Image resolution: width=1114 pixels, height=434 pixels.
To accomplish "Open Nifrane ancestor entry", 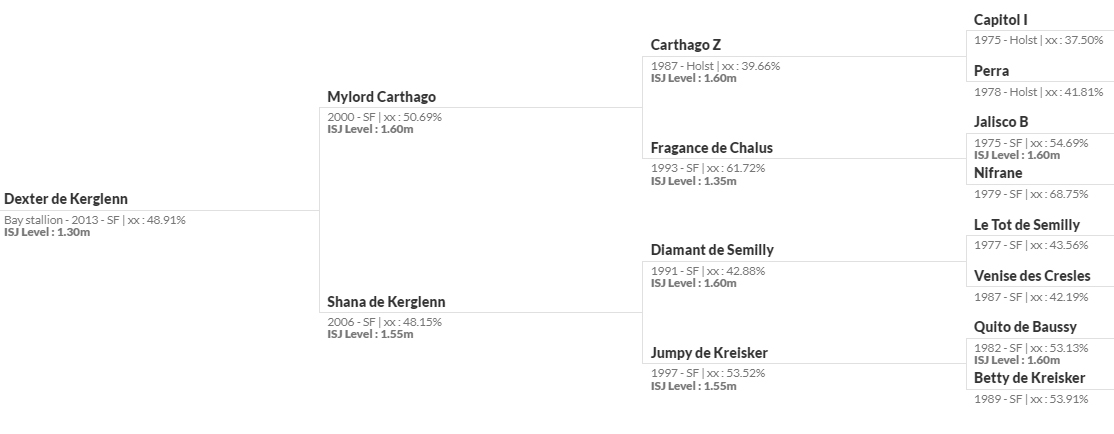I will (x=998, y=173).
